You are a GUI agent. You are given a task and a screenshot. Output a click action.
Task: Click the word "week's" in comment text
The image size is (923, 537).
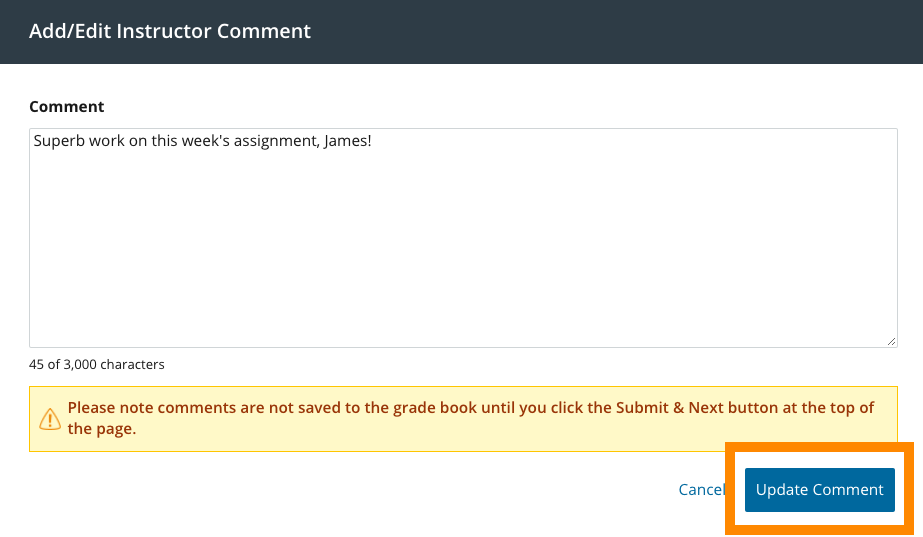(207, 141)
